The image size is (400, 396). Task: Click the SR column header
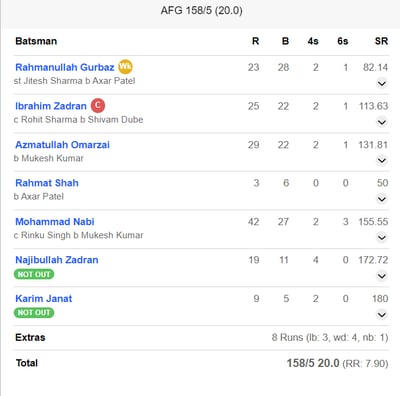coord(381,41)
